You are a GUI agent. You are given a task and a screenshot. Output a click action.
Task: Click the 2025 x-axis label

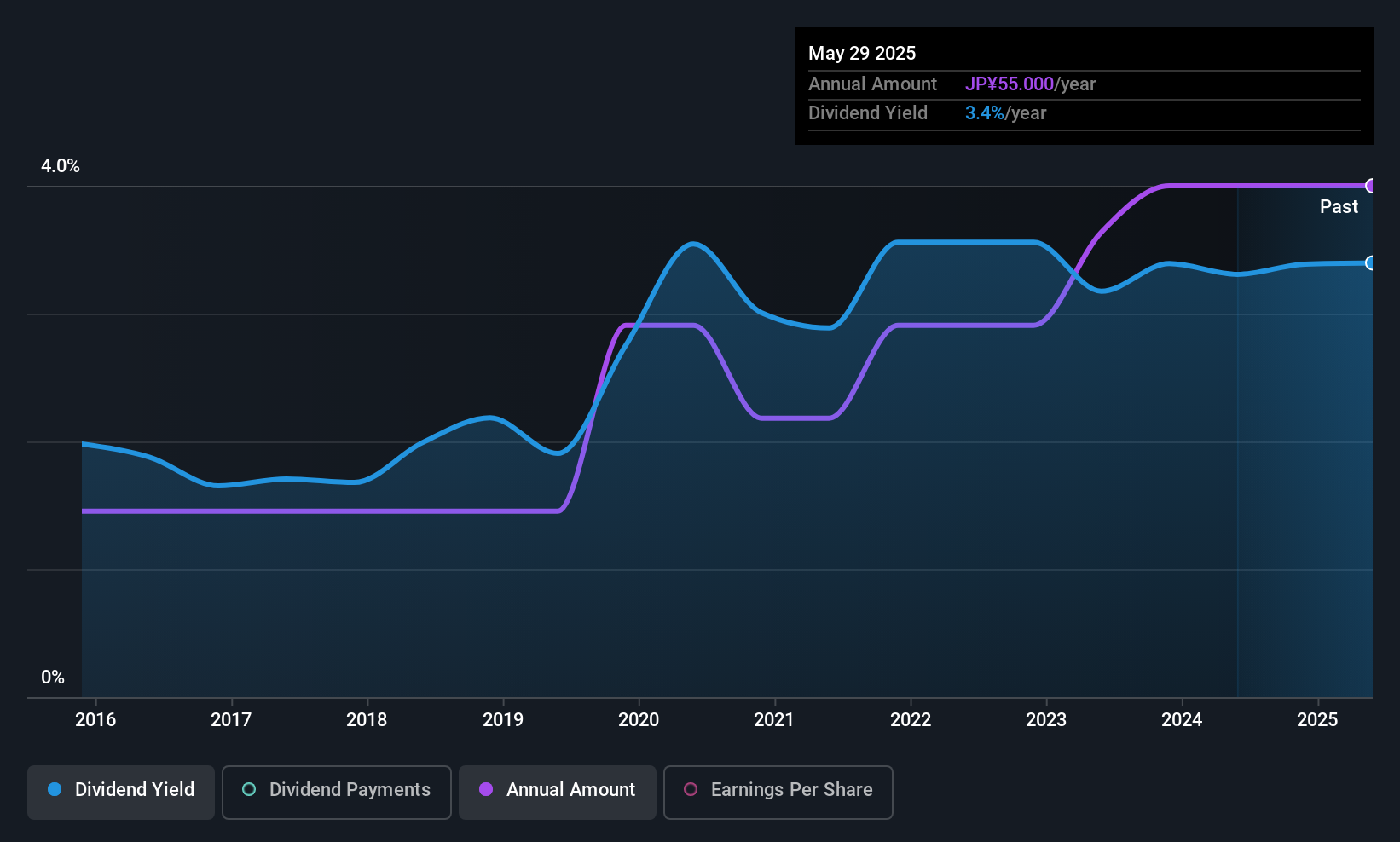(1317, 720)
